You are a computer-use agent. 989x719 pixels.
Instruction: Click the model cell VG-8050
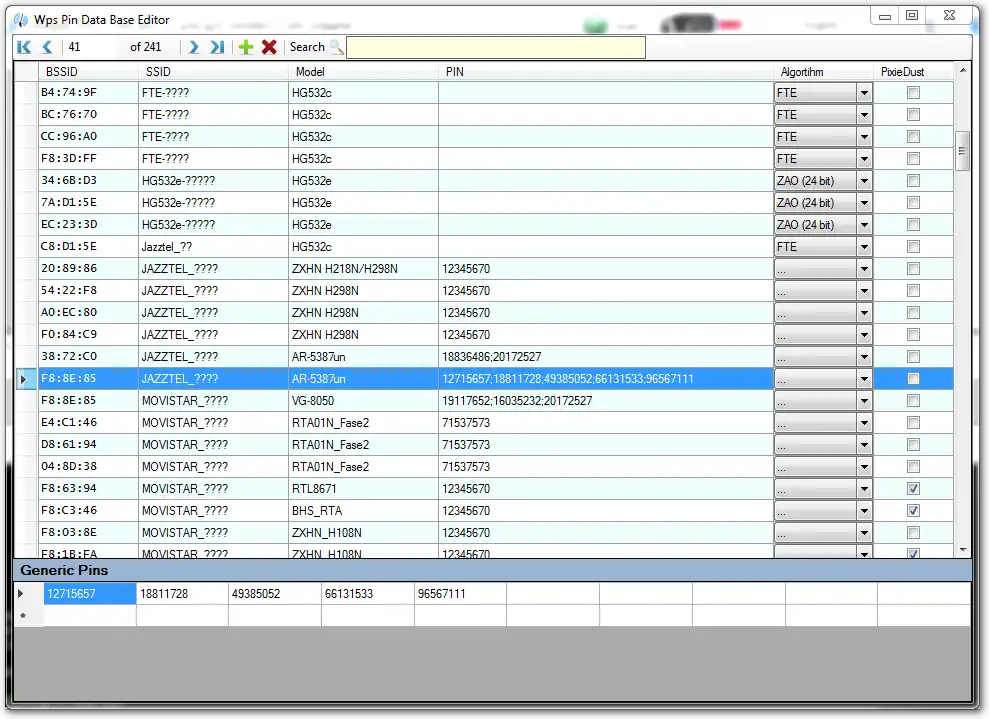pyautogui.click(x=363, y=400)
